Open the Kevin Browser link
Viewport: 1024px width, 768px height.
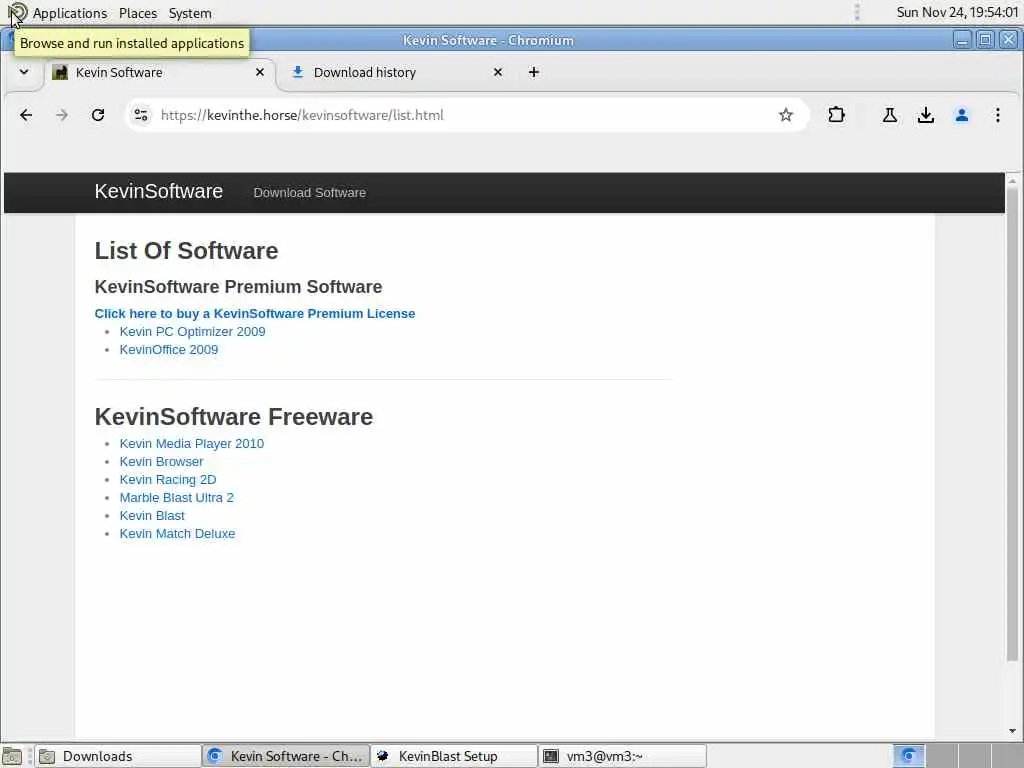tap(161, 462)
